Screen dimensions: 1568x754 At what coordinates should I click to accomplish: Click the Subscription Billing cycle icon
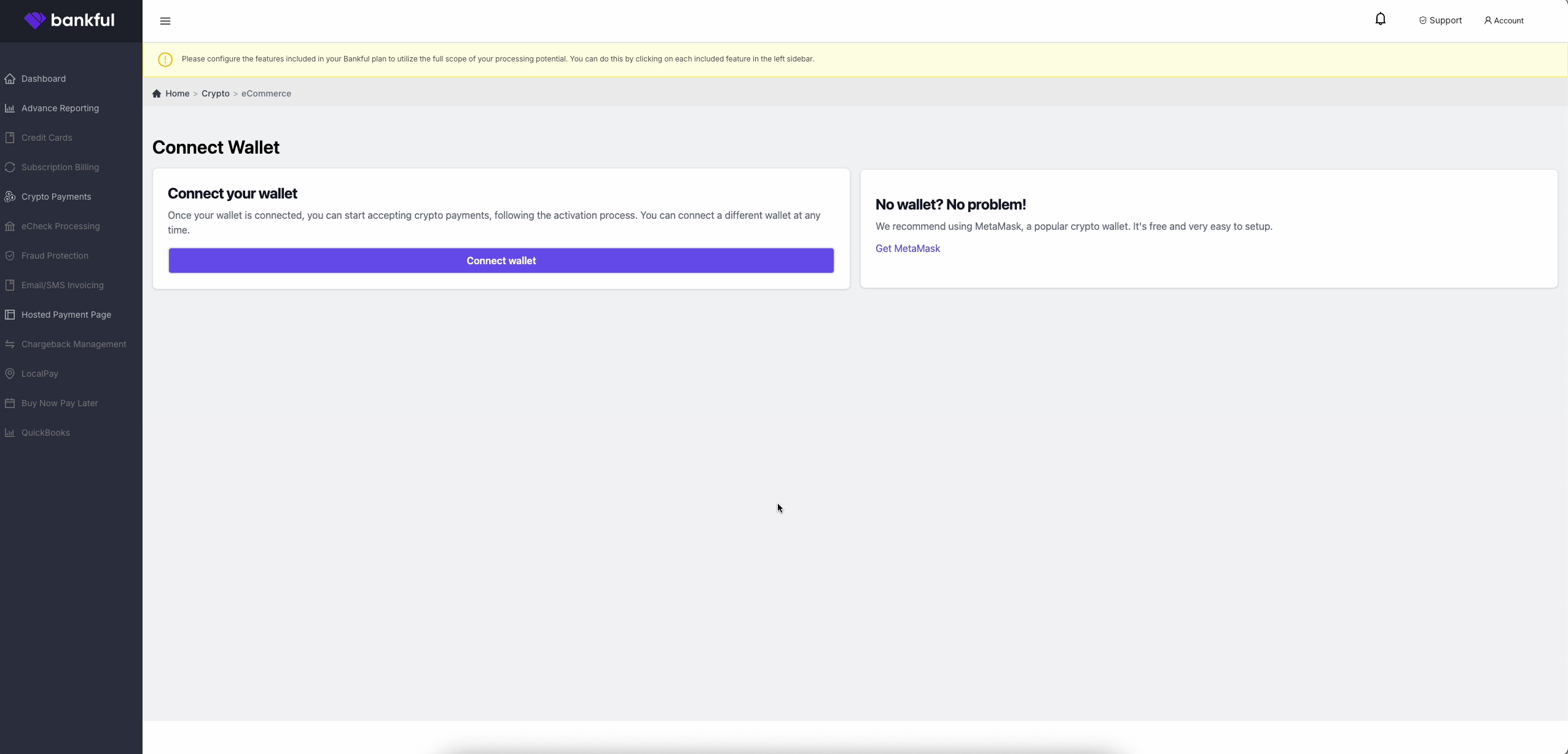pos(10,167)
